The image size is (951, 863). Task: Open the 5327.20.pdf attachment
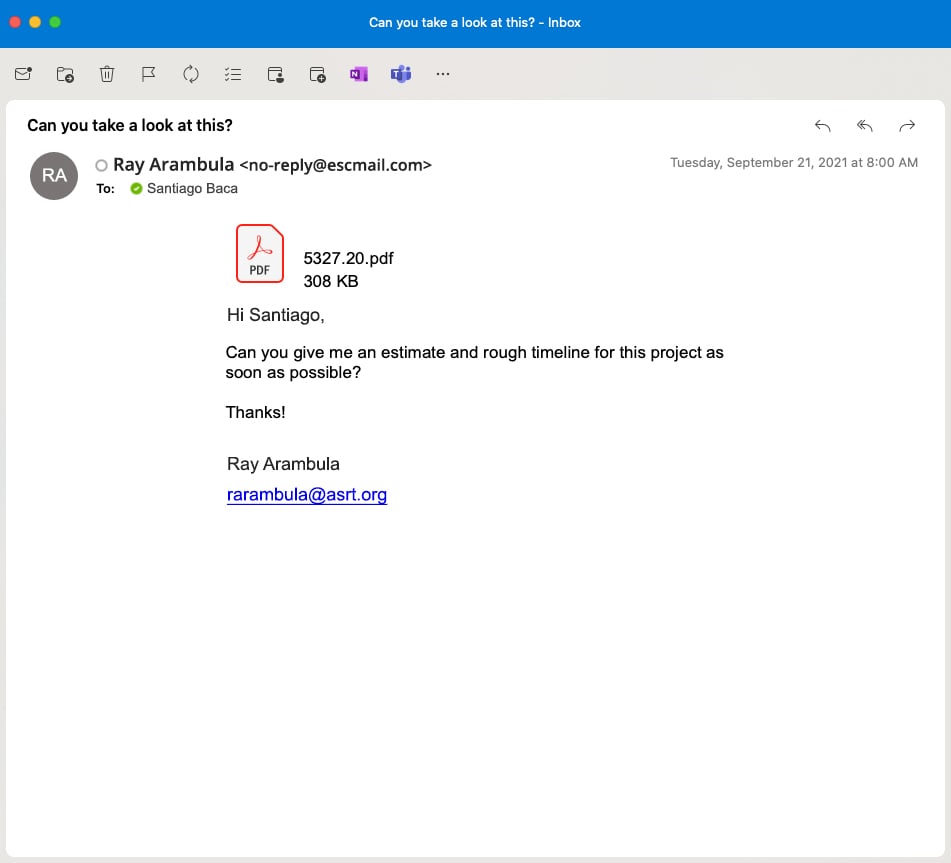coord(260,254)
